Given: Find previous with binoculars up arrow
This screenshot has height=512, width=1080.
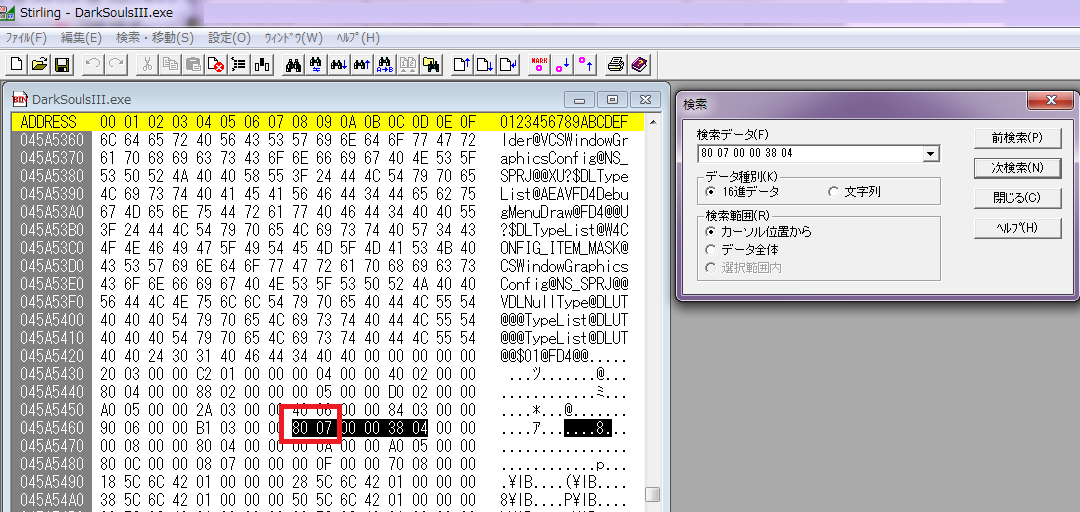Looking at the screenshot, I should pos(362,65).
